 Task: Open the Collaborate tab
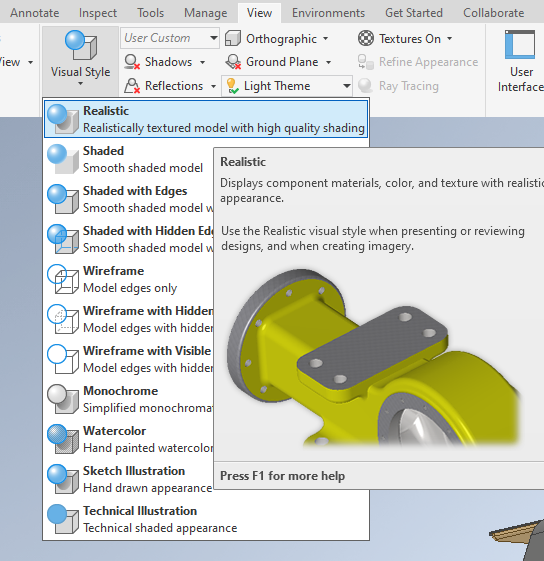[x=494, y=13]
